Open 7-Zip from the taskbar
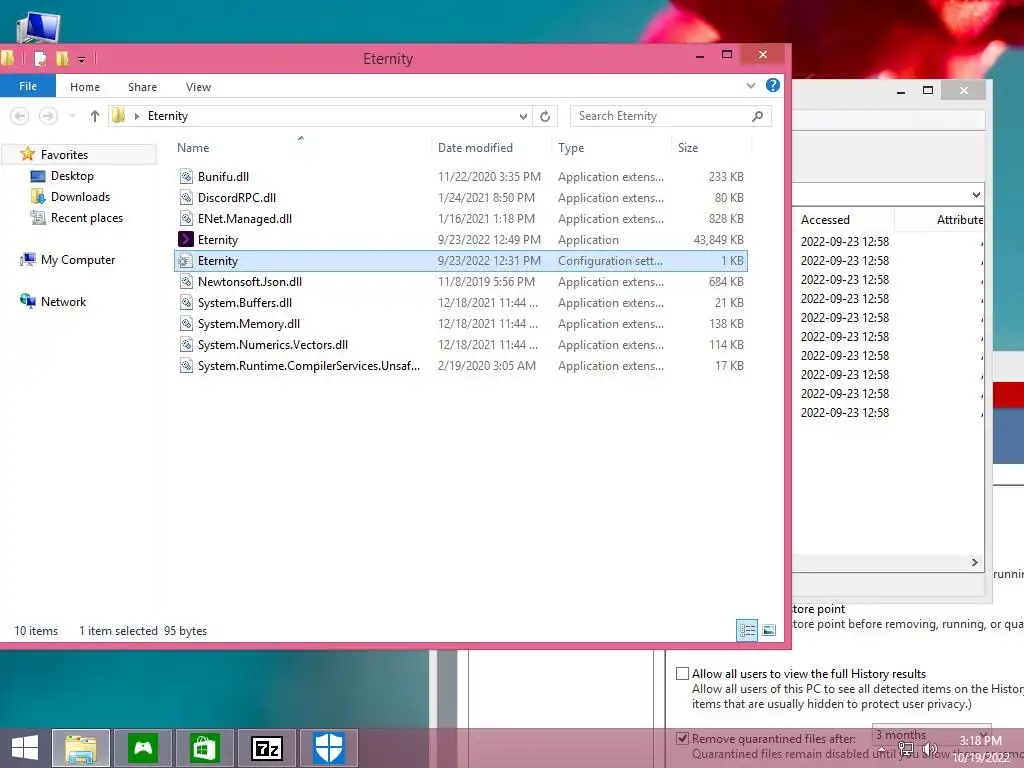Viewport: 1024px width, 768px height. pos(267,748)
